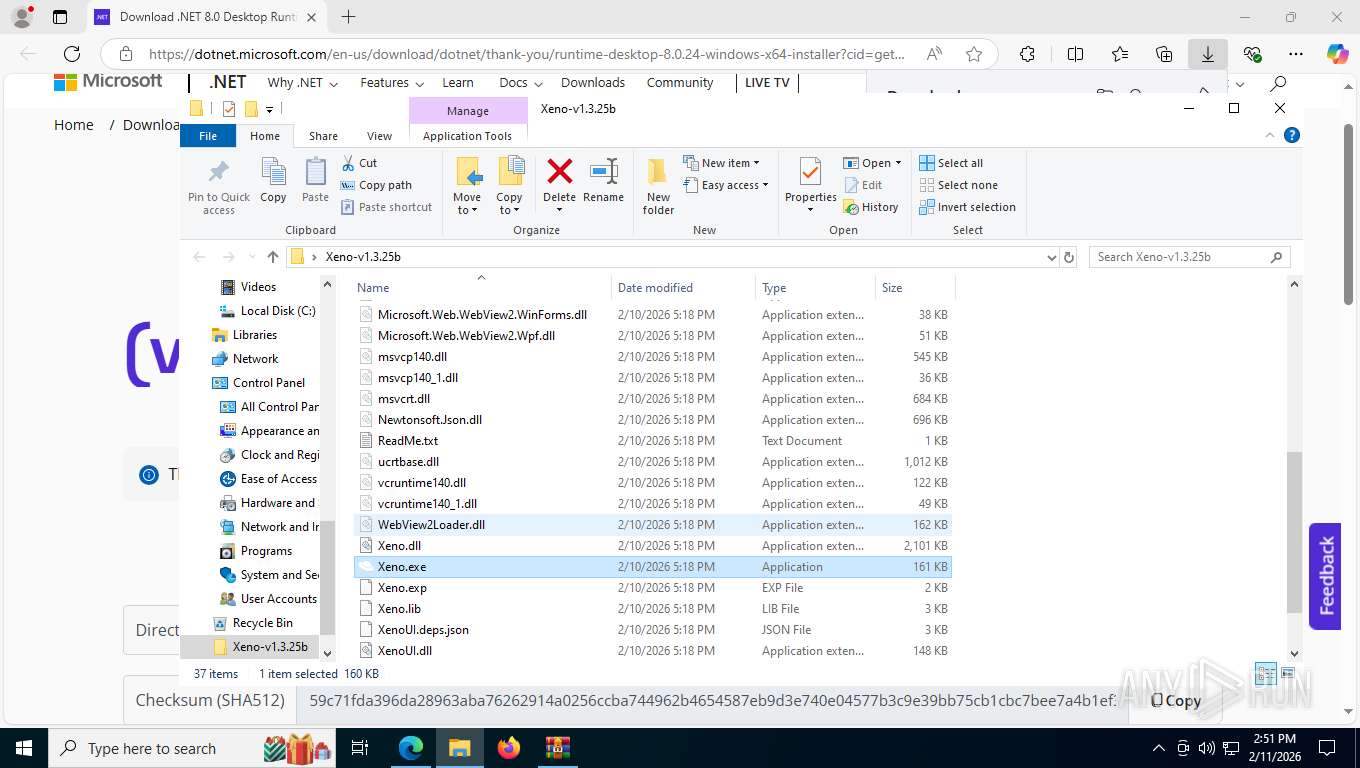Click the Windows taskbar search box
1360x768 pixels.
(x=191, y=748)
